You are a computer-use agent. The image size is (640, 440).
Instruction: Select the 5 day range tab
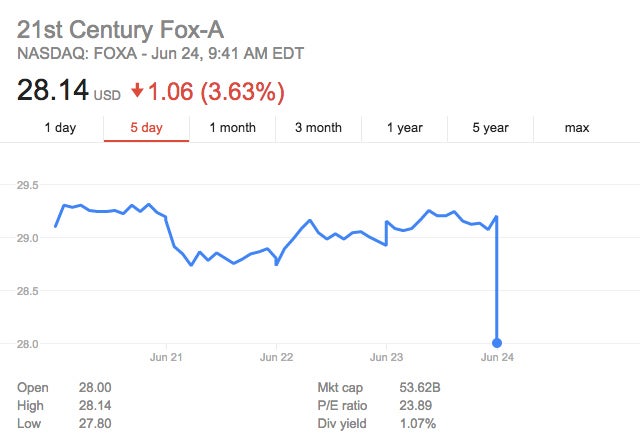click(146, 128)
